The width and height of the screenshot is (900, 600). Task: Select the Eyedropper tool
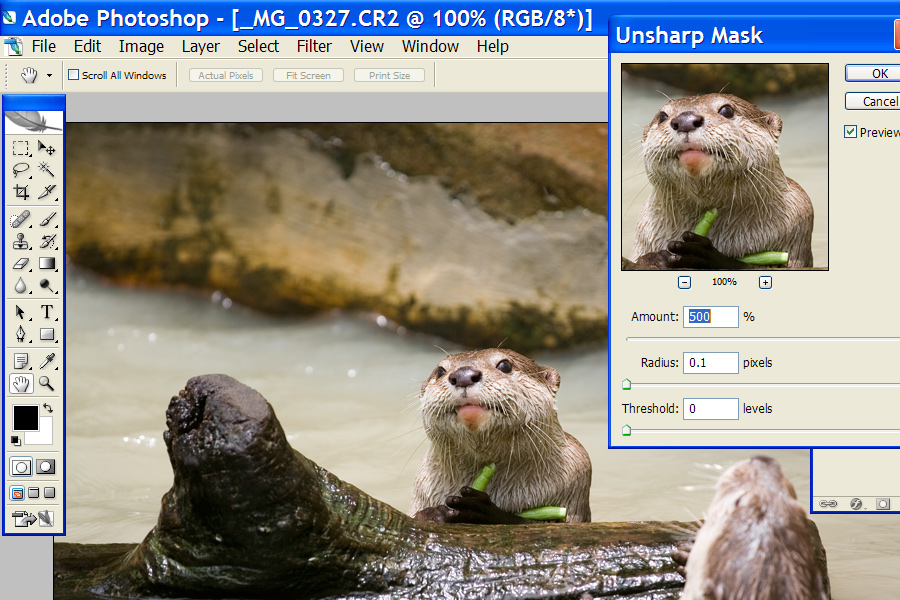pos(47,361)
